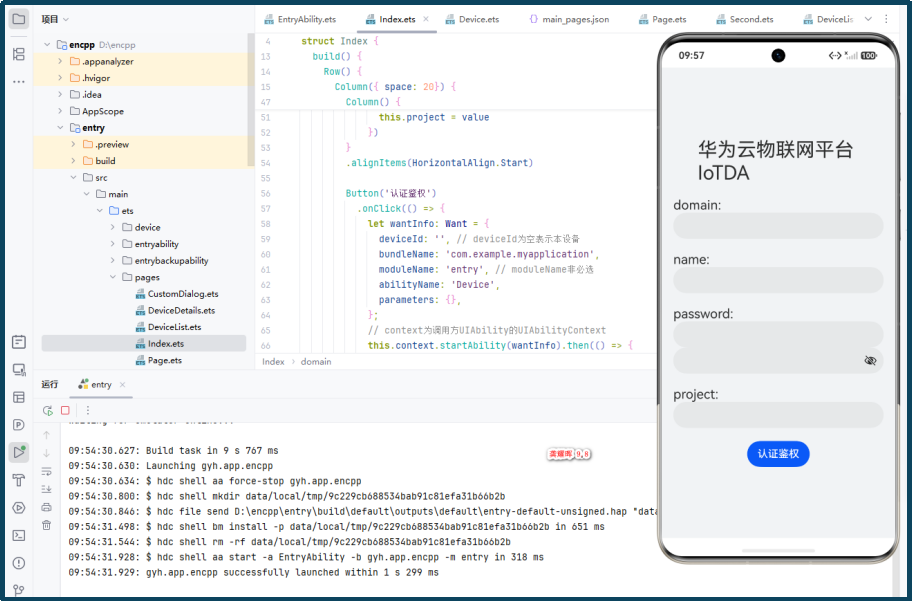The image size is (912, 601).
Task: Open the Git version control icon
Action: (x=19, y=590)
